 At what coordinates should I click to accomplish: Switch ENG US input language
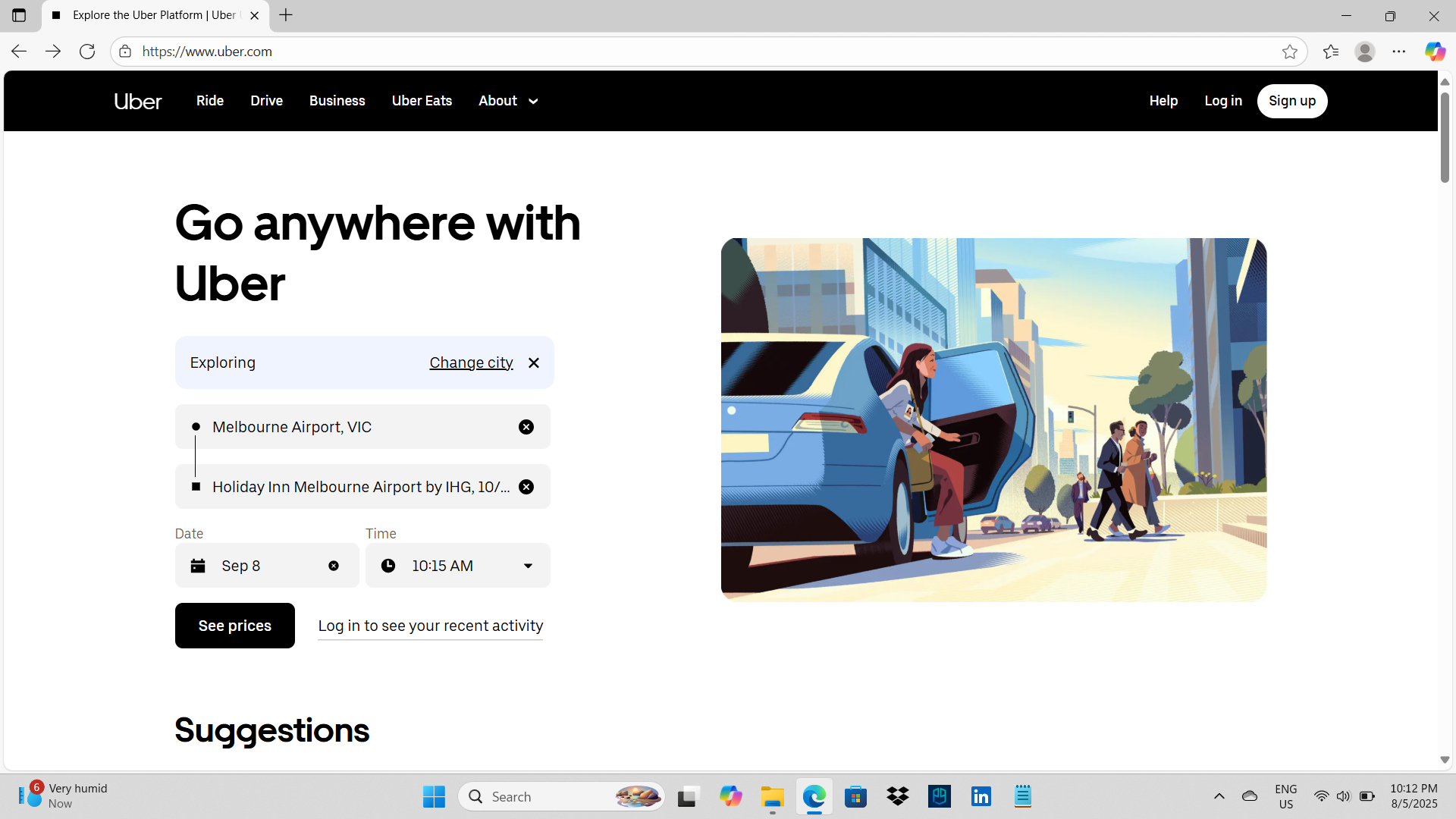[1286, 797]
